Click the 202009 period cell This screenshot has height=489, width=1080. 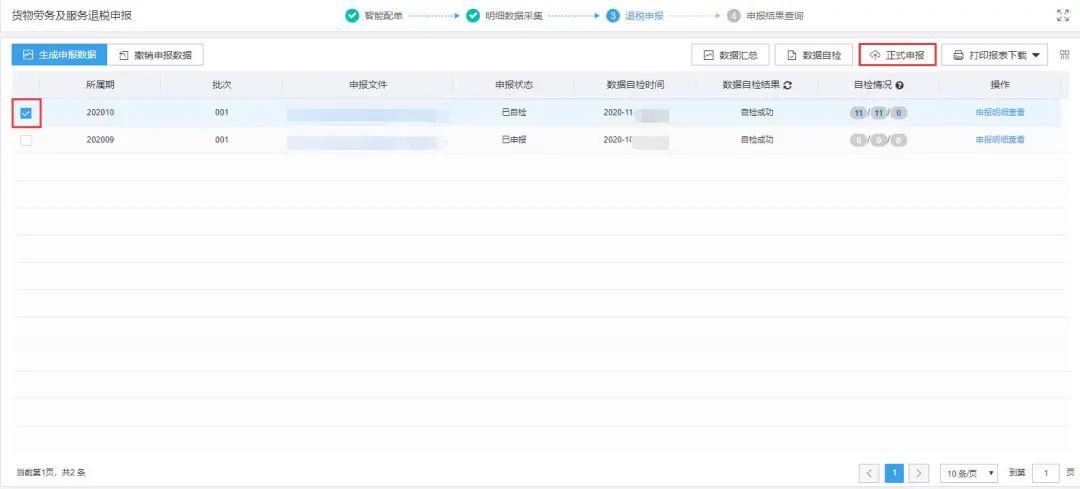point(101,139)
